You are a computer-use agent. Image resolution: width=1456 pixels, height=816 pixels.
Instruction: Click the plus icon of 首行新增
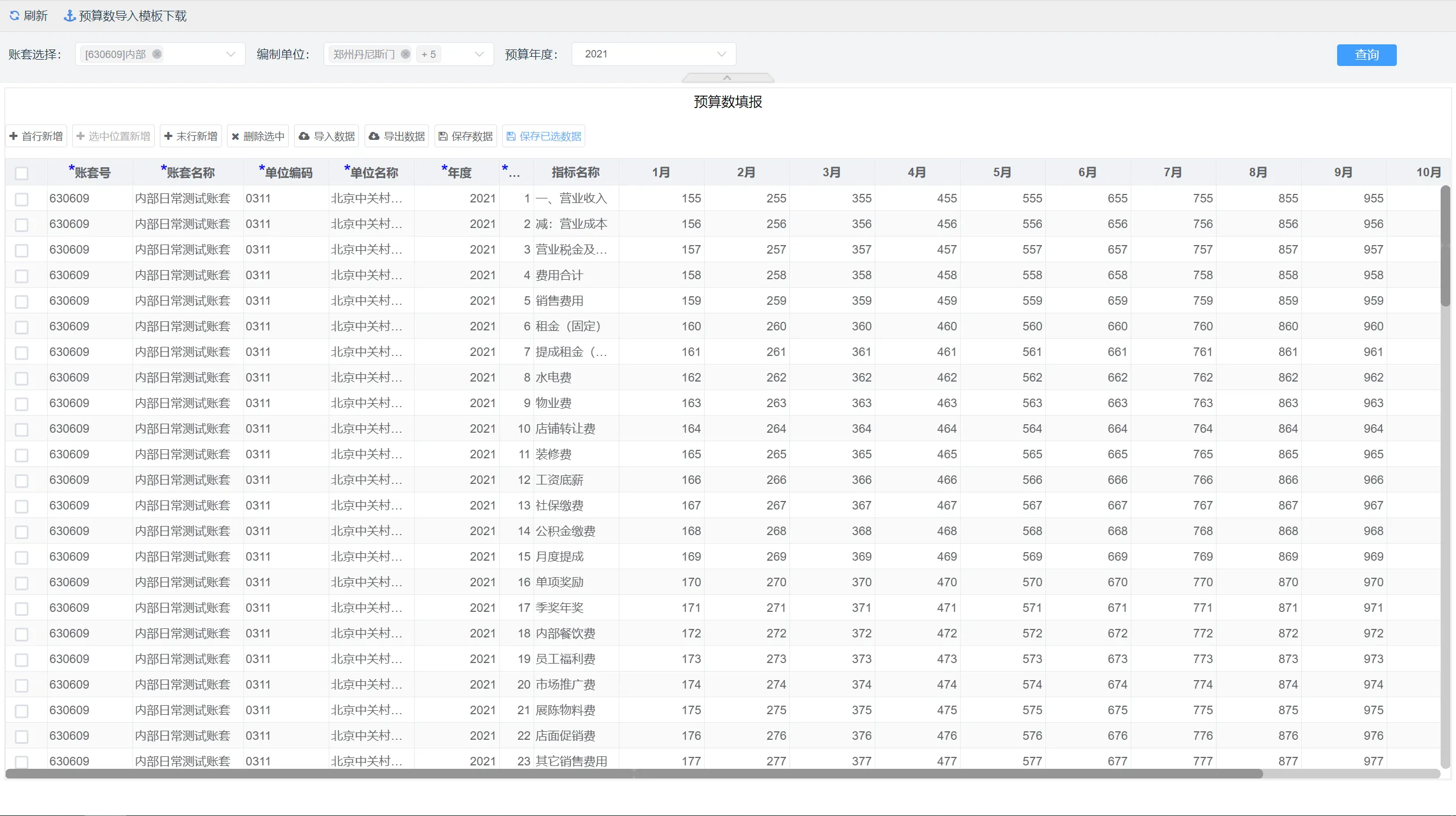point(14,136)
